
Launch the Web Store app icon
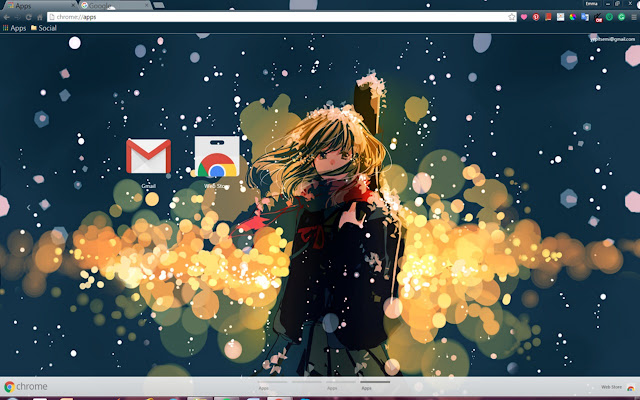[217, 156]
